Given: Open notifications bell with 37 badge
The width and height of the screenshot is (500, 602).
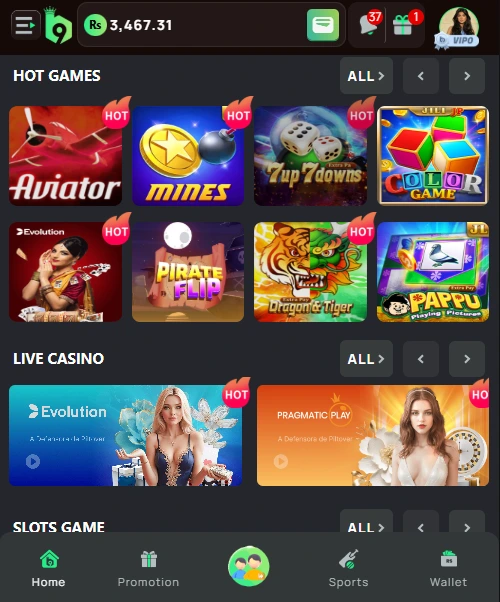Looking at the screenshot, I should pyautogui.click(x=369, y=24).
